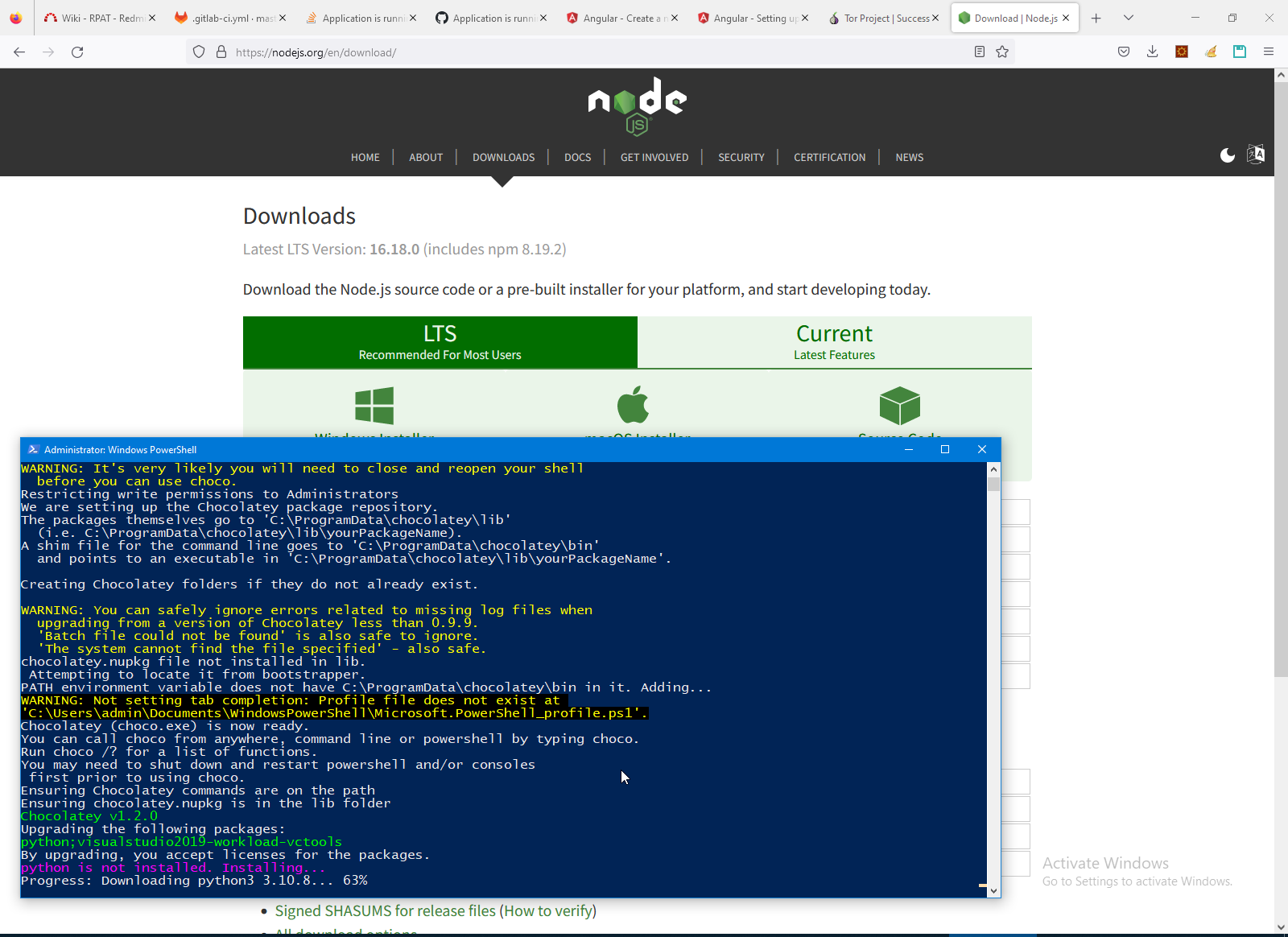
Task: Bookmark this page with the star icon
Action: click(1002, 52)
